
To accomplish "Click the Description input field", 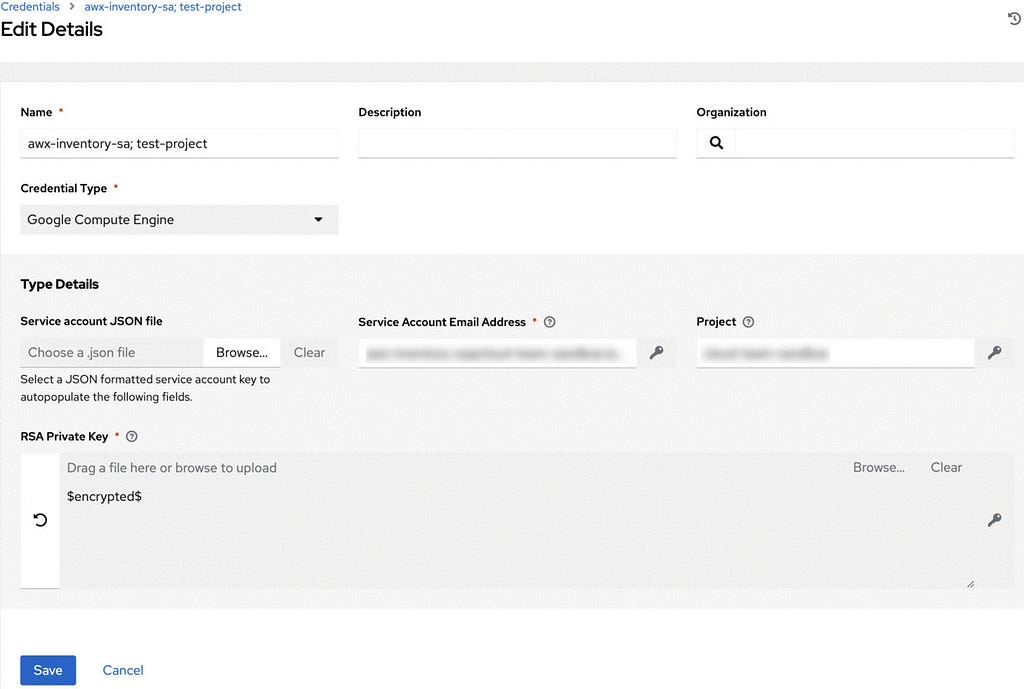I will click(x=517, y=144).
